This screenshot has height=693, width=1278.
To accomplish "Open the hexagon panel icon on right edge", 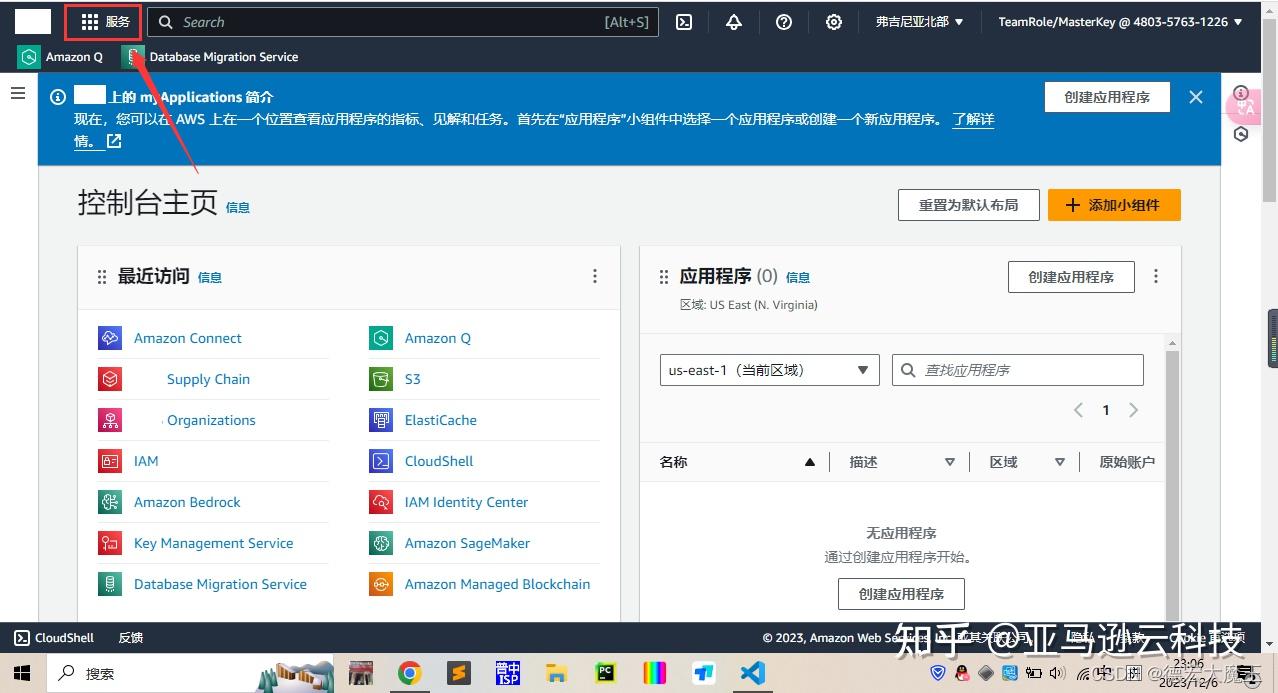I will point(1241,134).
